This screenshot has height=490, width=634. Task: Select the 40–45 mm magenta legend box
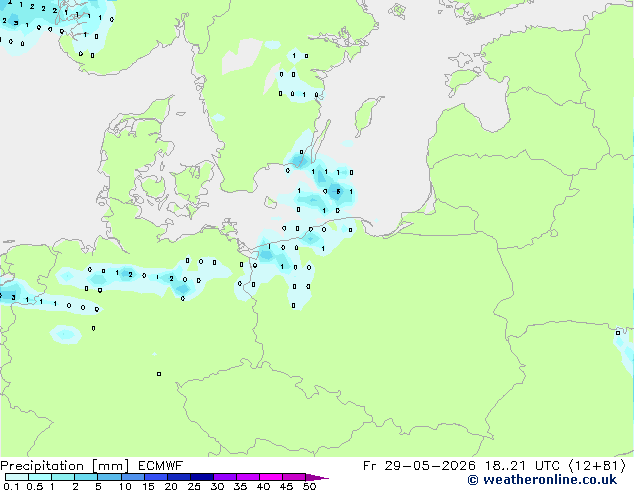tap(271, 477)
